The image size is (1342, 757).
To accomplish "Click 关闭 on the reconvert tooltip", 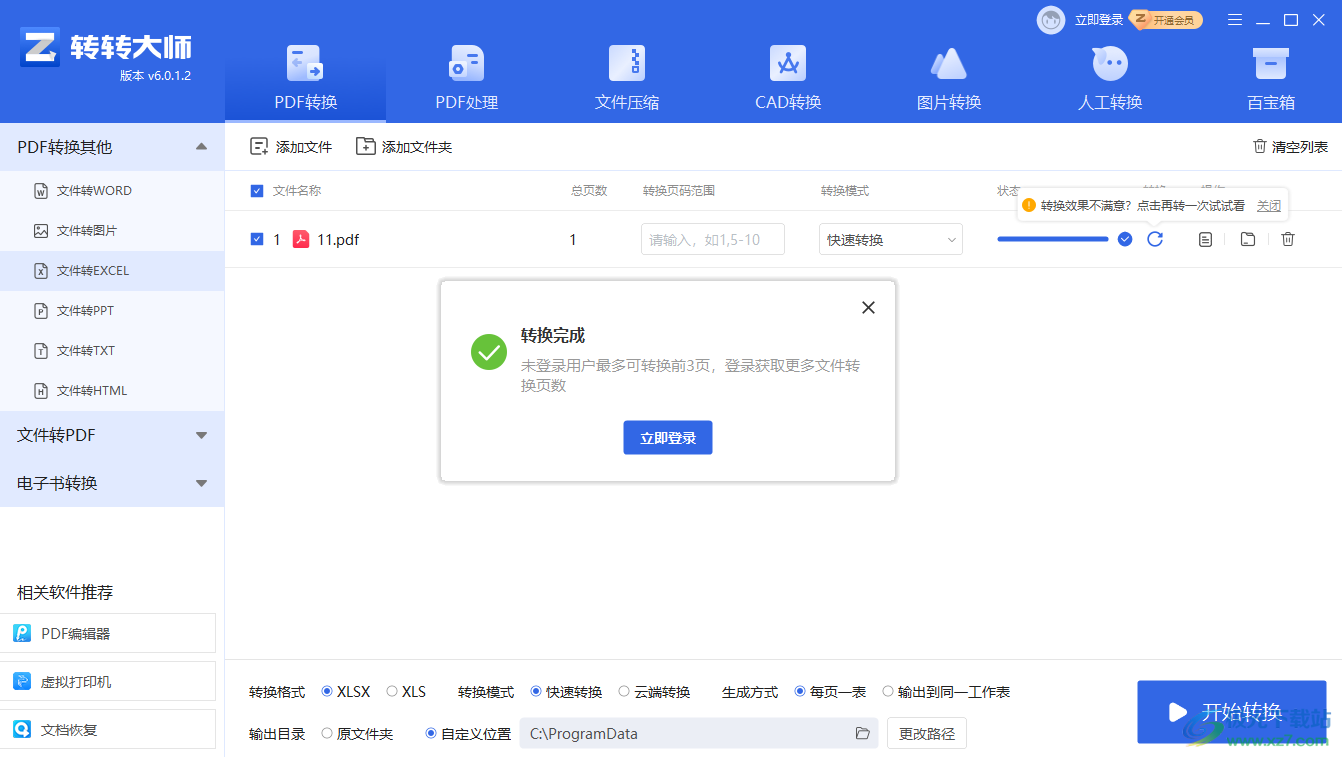I will (x=1269, y=205).
